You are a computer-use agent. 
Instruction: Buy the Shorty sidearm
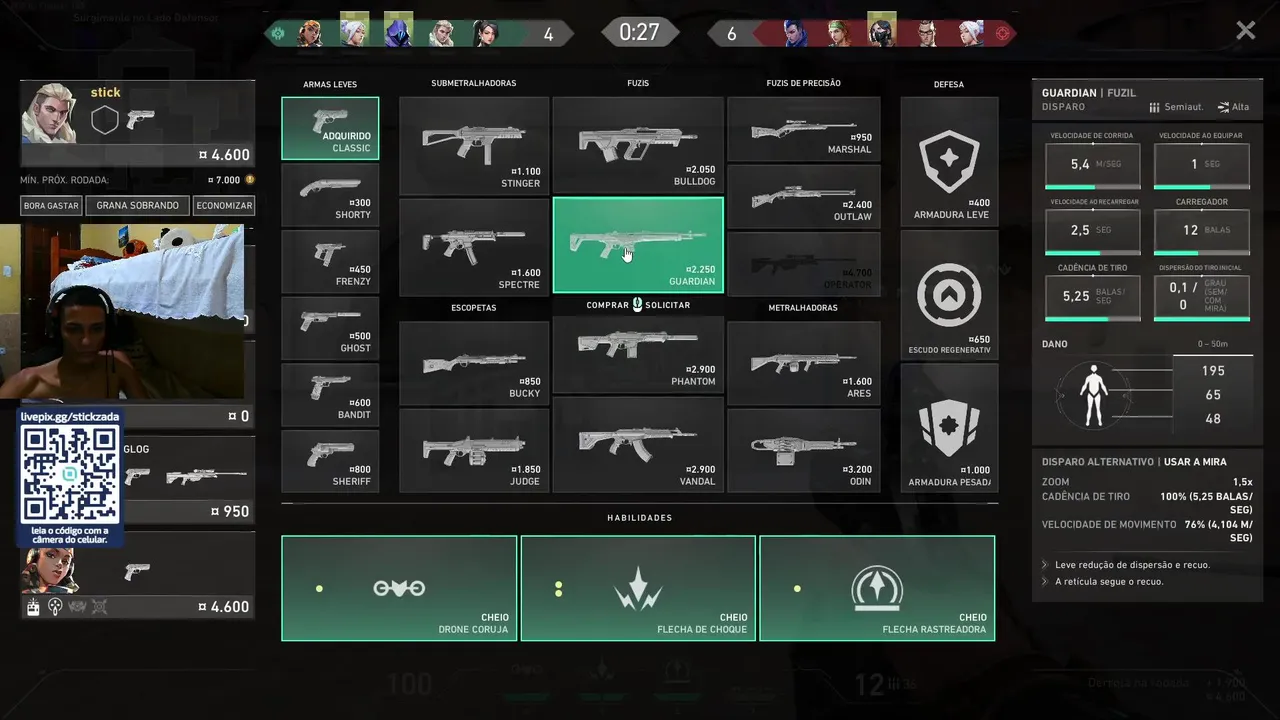(x=330, y=195)
